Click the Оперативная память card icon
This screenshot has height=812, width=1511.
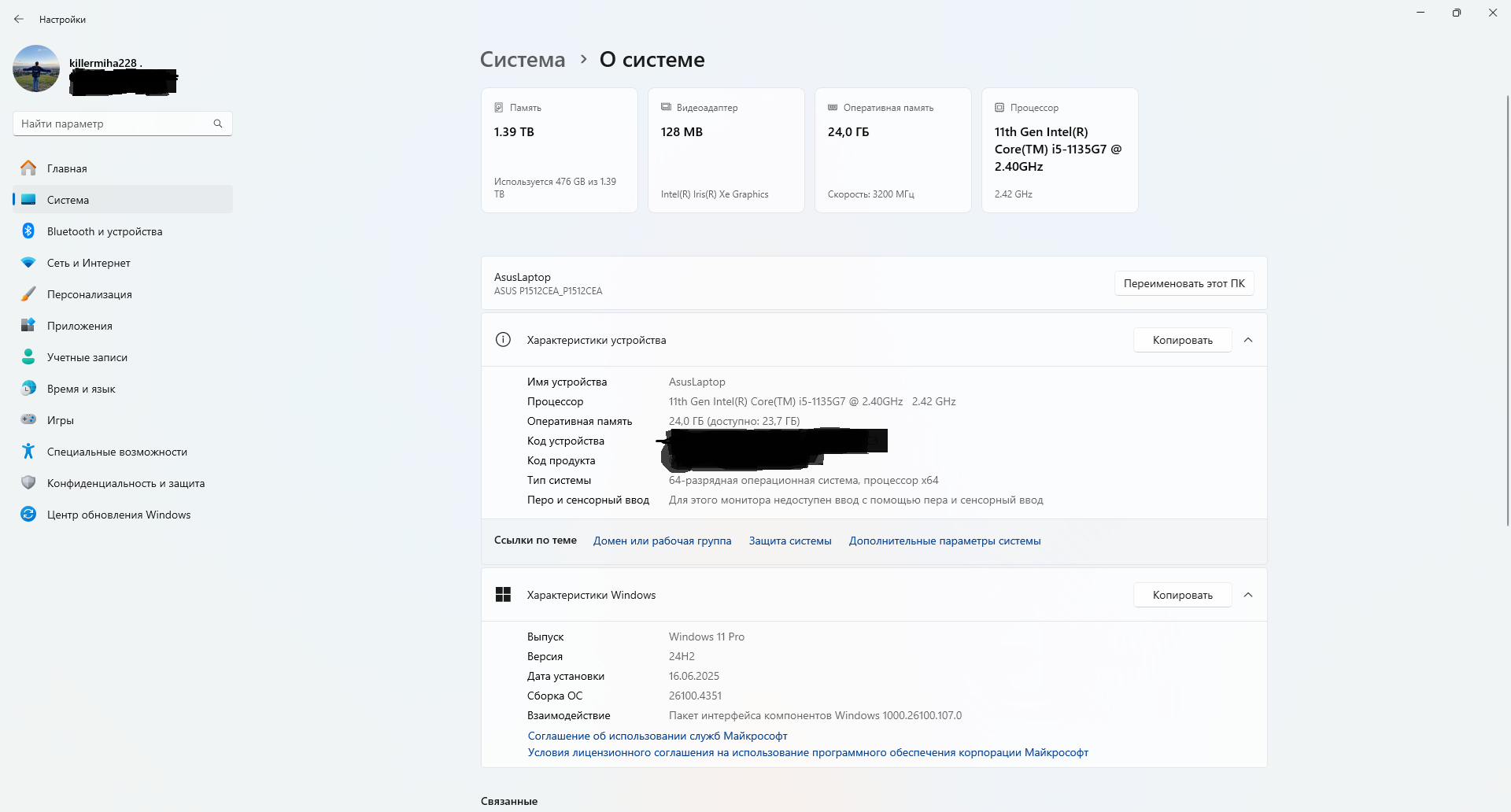(833, 107)
